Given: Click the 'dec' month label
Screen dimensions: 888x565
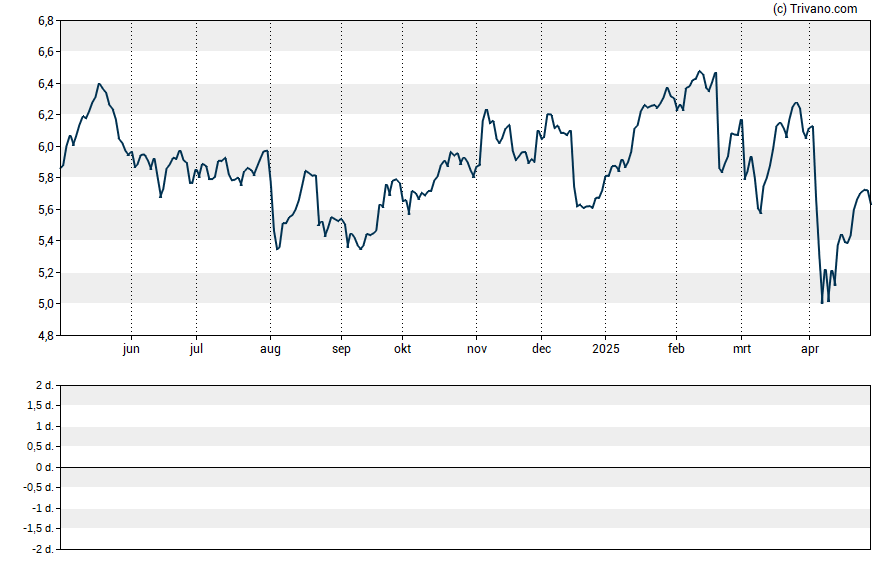Looking at the screenshot, I should [541, 349].
